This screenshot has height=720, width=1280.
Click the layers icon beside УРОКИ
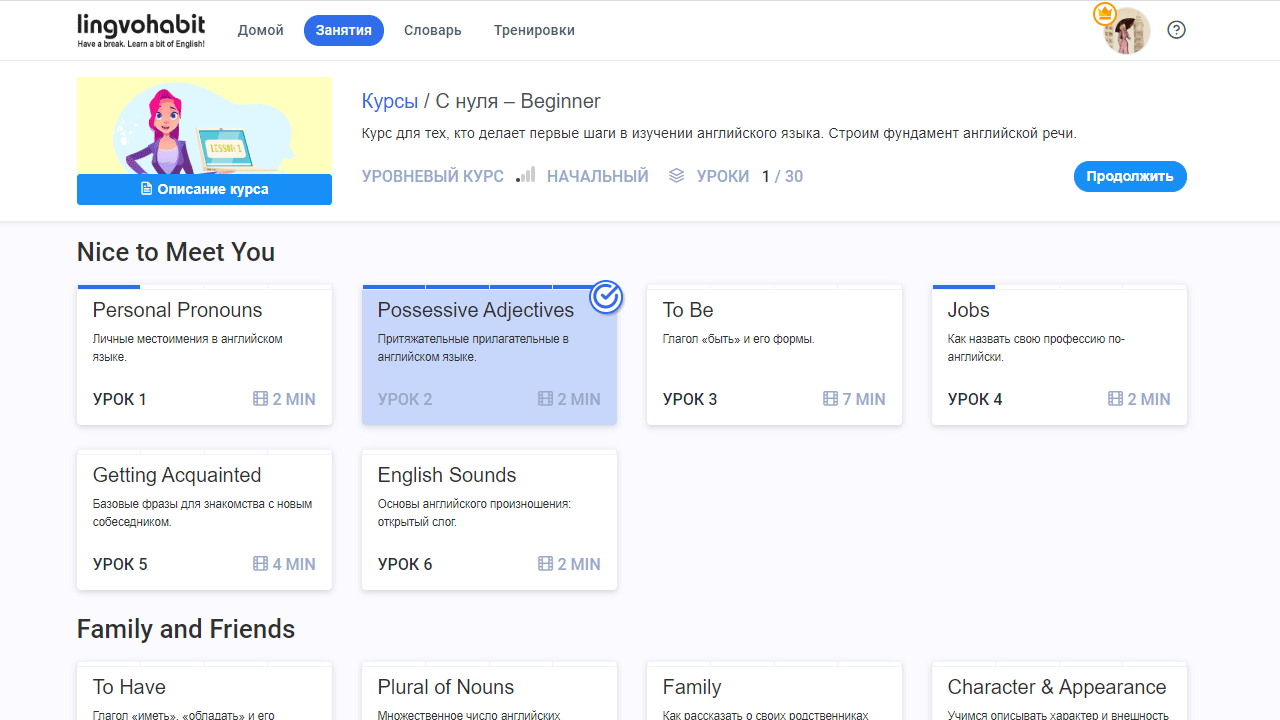[677, 176]
